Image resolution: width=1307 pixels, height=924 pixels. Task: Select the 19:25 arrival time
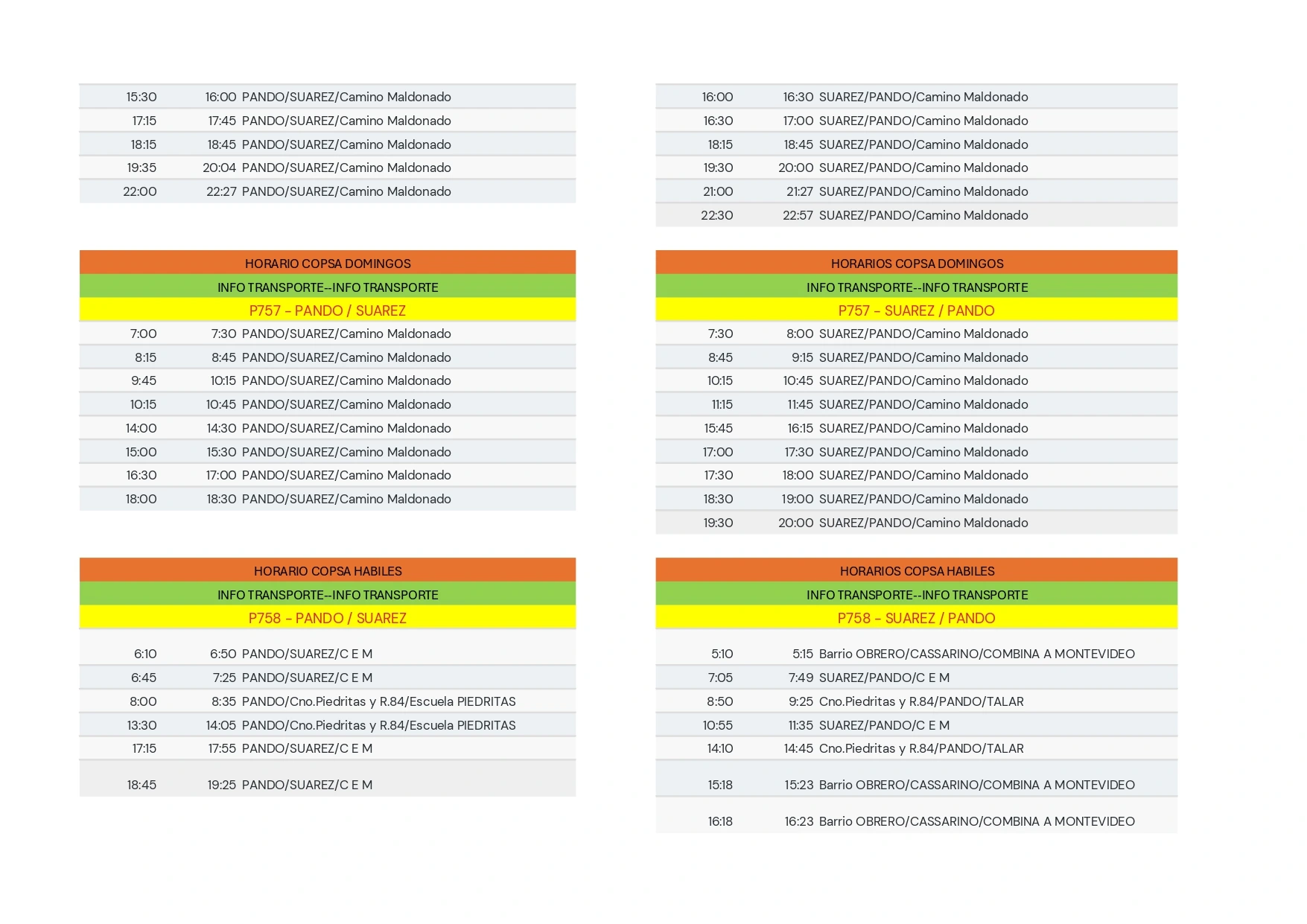(x=222, y=785)
